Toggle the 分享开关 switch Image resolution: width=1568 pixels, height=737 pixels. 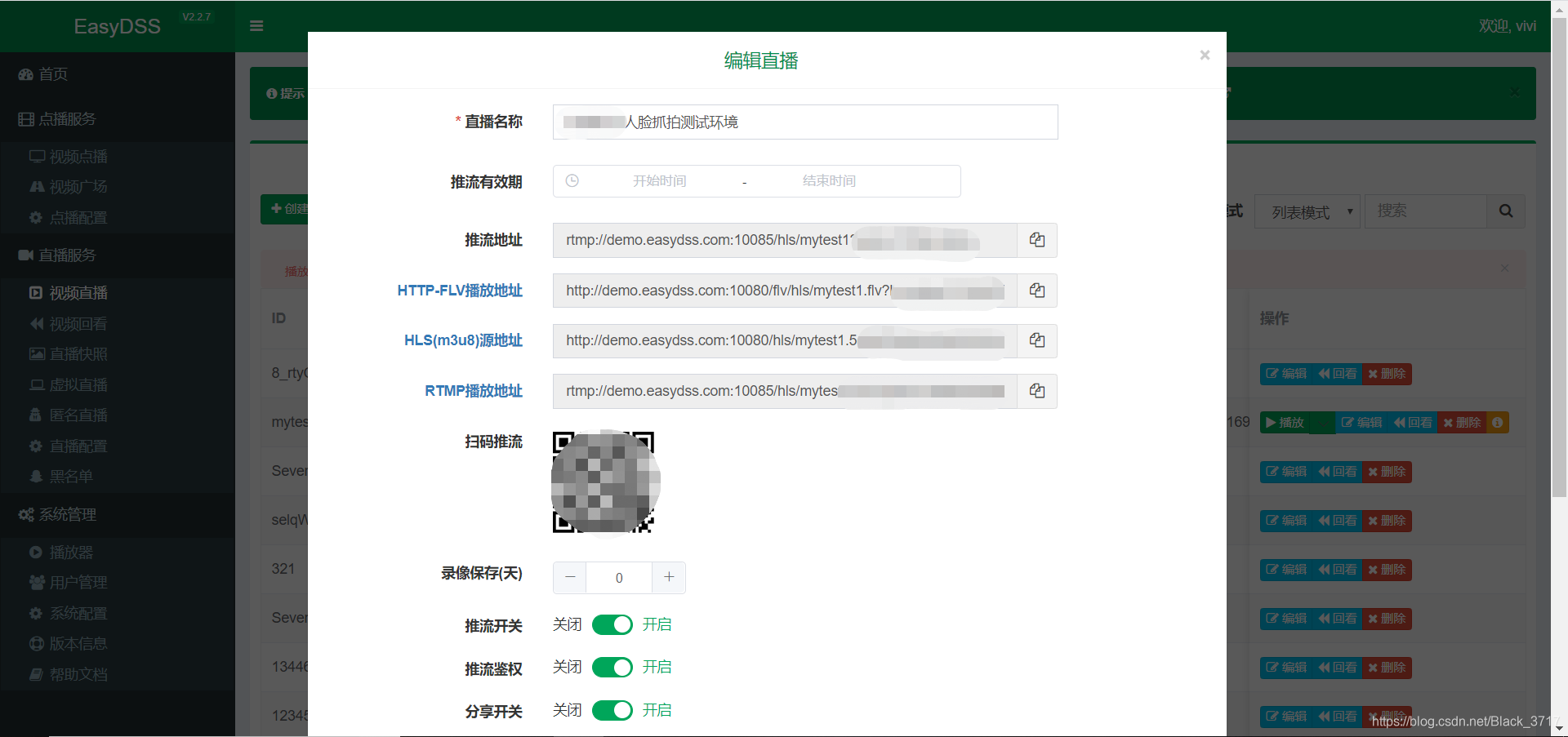(612, 711)
